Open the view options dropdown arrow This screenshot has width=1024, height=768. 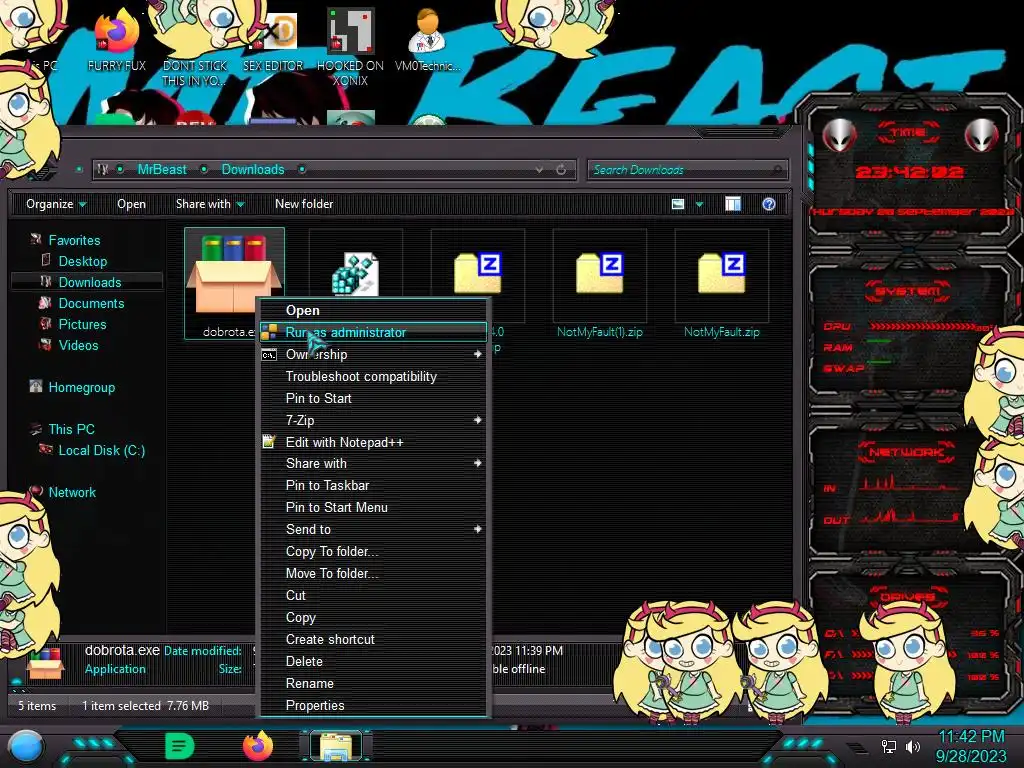pos(699,204)
